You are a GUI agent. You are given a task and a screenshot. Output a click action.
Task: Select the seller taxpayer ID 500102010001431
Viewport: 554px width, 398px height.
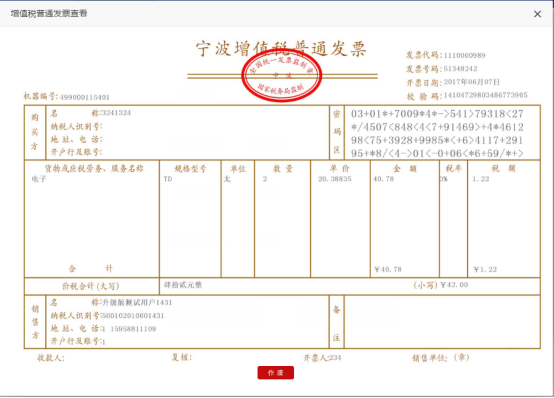click(x=133, y=315)
